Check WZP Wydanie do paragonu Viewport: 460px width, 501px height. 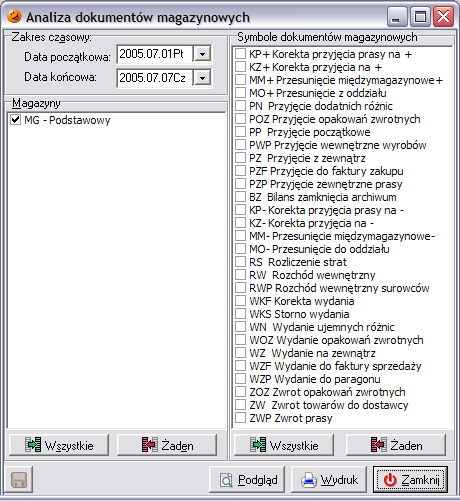(x=240, y=379)
